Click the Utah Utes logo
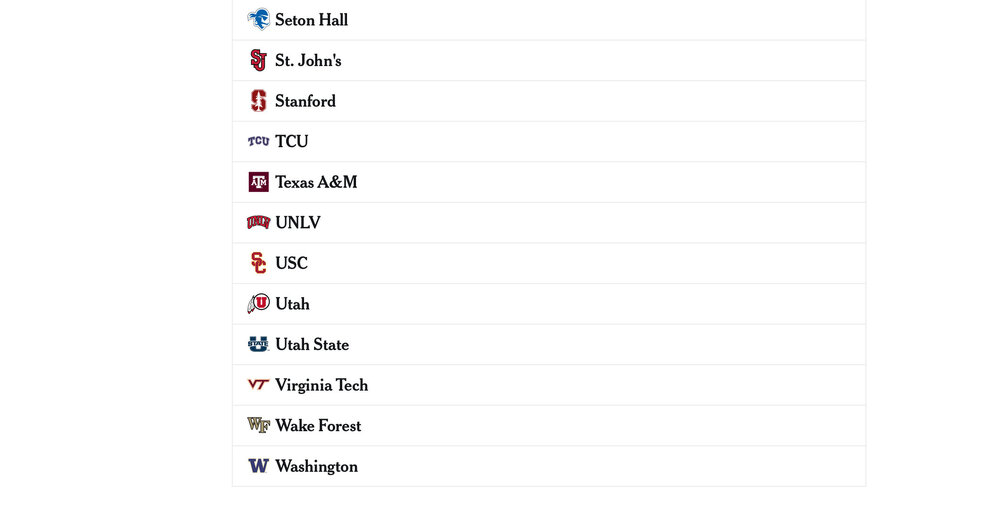 coord(258,303)
